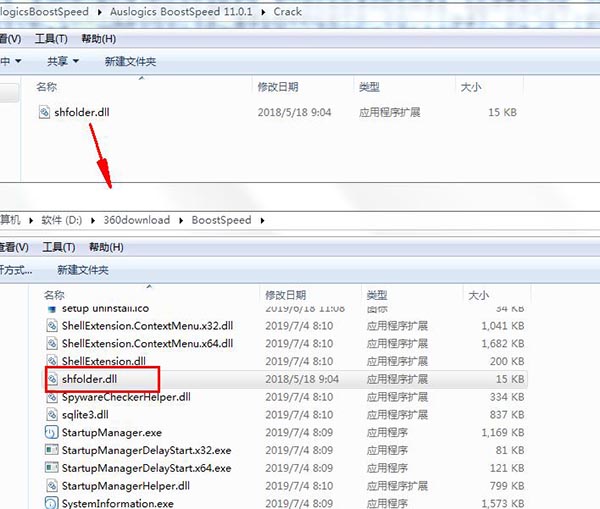Open 查看(V) menu in BoostSpeed window
Image resolution: width=600 pixels, height=509 pixels.
[x=14, y=247]
